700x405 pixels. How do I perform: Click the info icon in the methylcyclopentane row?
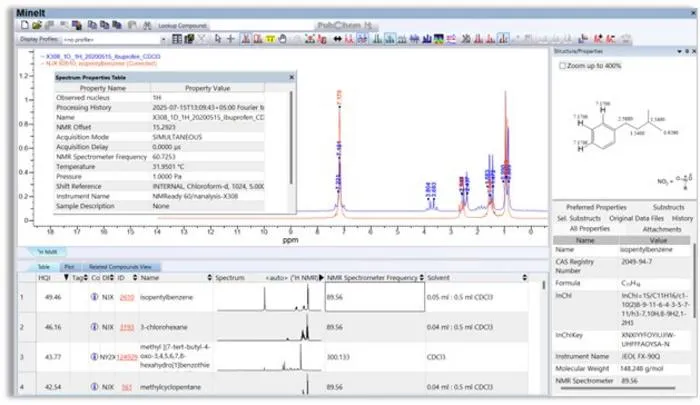(x=94, y=386)
